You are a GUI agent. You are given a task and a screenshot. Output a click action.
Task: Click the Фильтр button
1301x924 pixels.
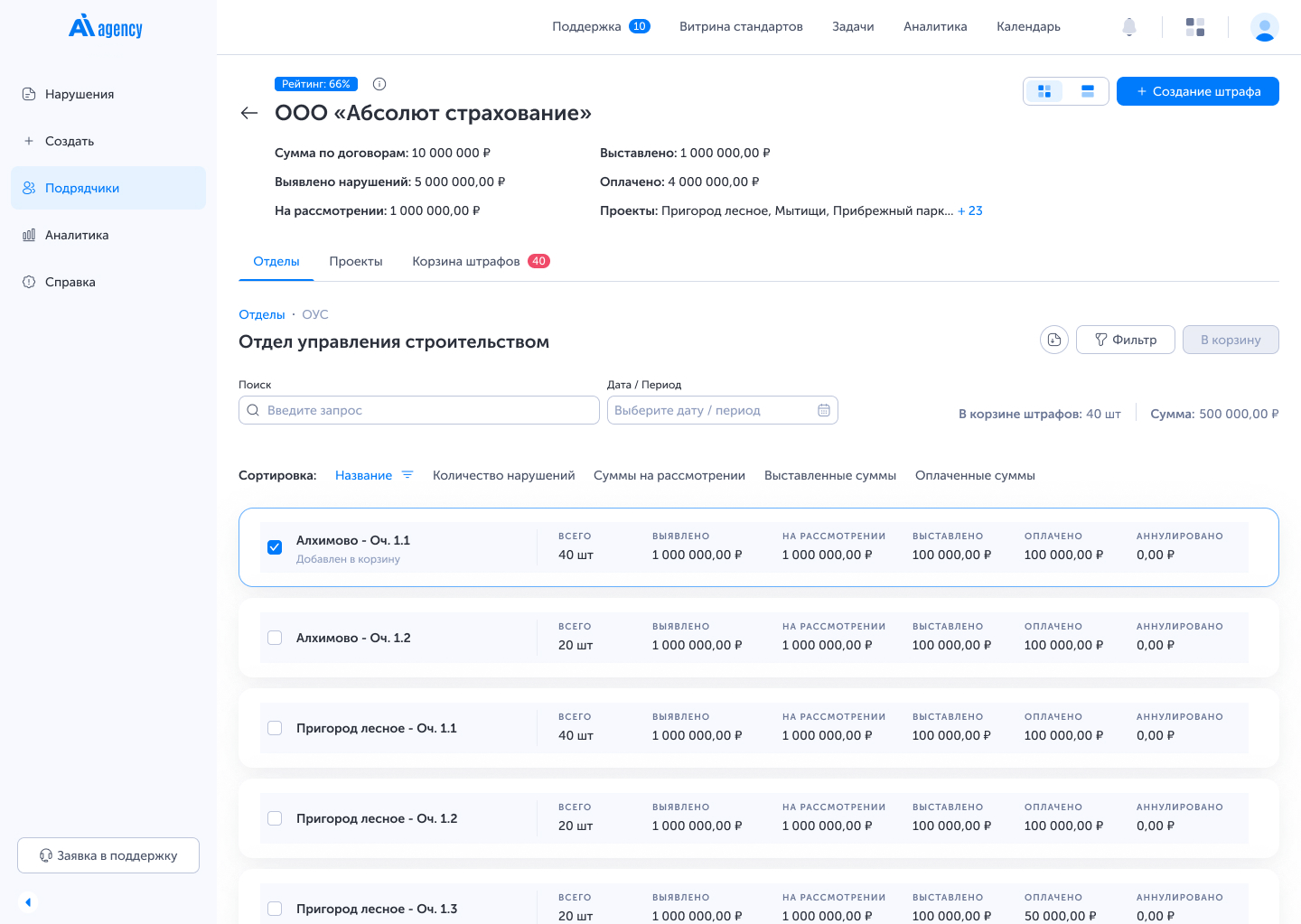[1125, 340]
